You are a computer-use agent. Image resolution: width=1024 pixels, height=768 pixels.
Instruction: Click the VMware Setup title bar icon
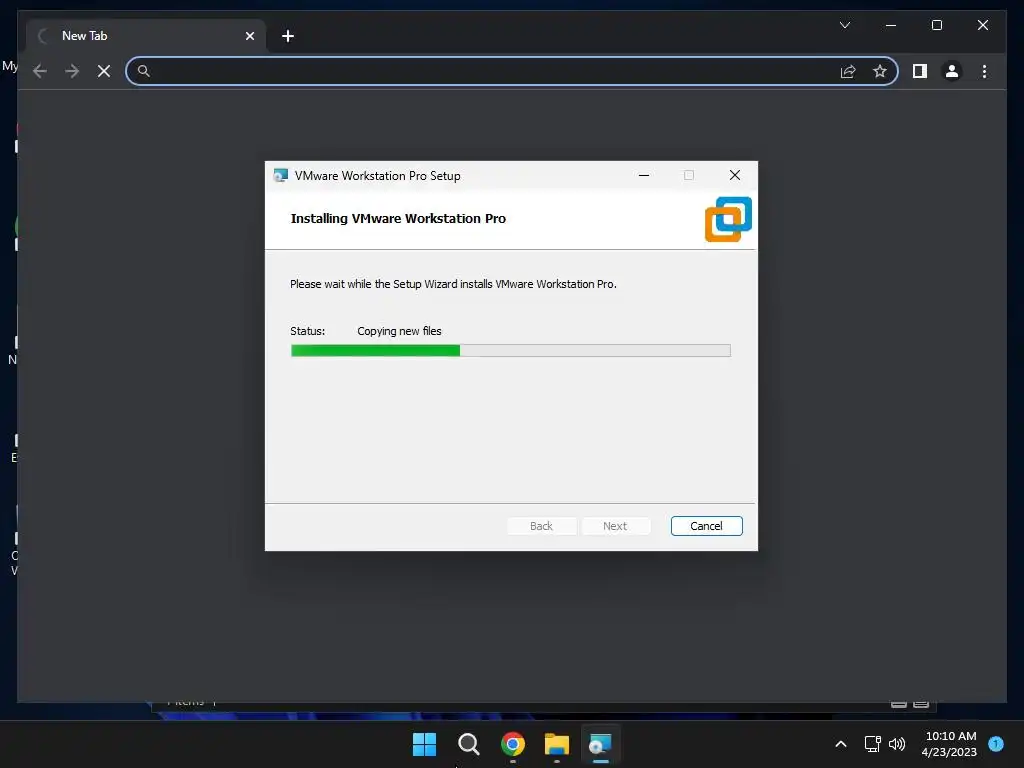tap(281, 176)
